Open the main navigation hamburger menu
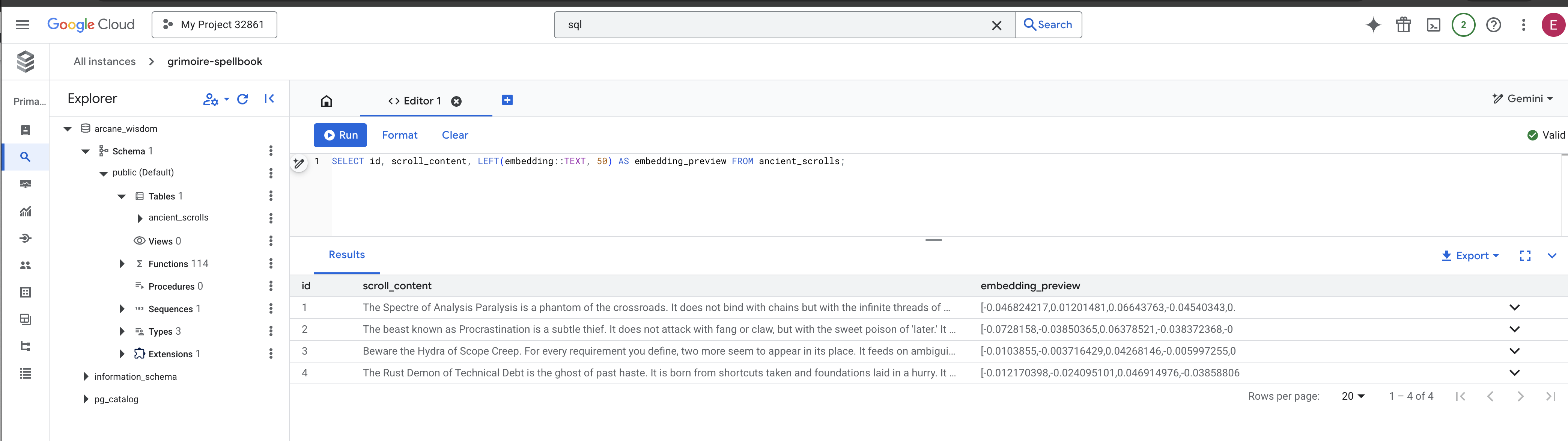This screenshot has height=441, width=1568. (23, 25)
